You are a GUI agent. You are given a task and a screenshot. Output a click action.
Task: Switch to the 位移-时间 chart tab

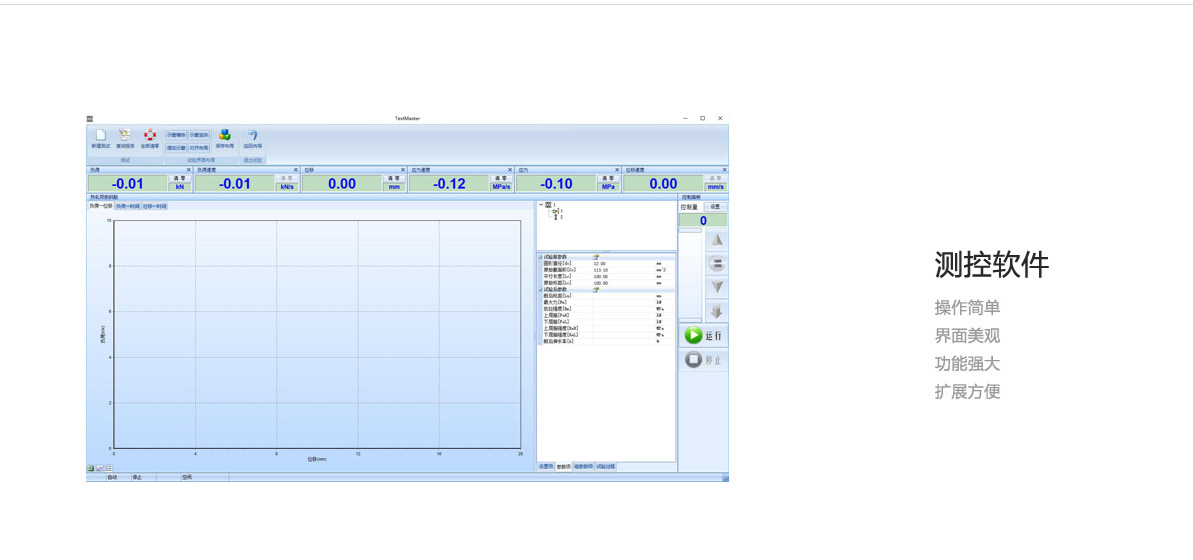[x=154, y=206]
